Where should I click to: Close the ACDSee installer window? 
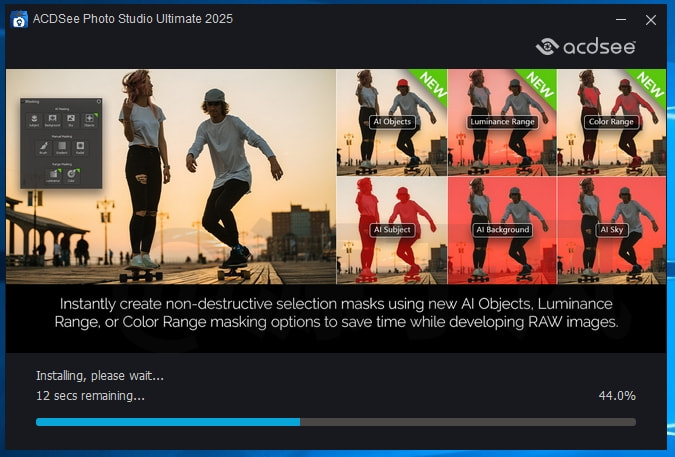click(x=651, y=20)
